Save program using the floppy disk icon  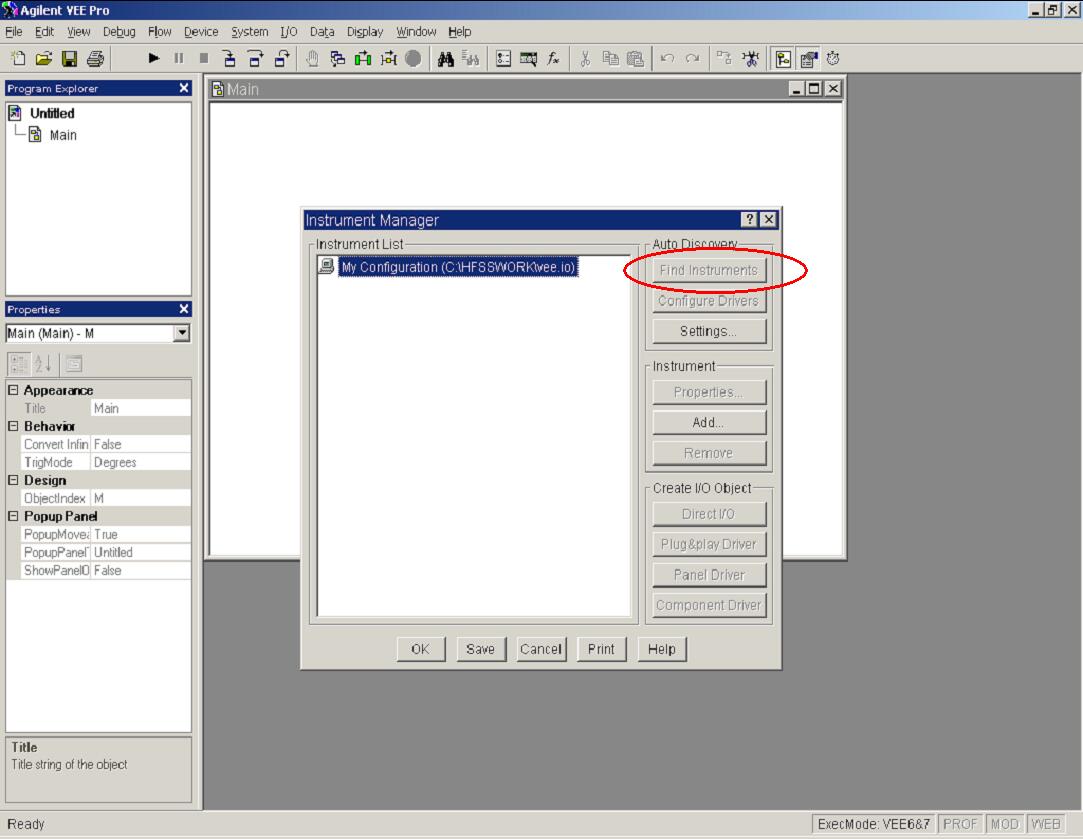click(x=69, y=59)
